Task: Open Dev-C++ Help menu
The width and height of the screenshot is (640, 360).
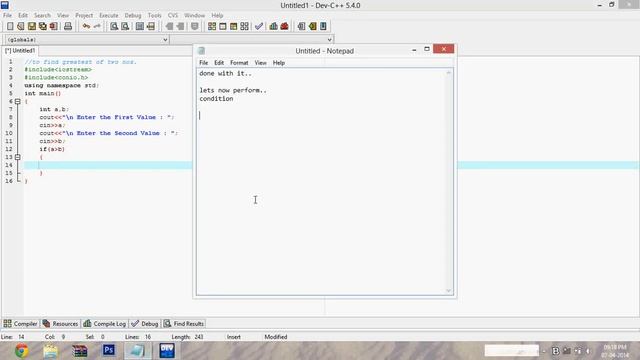Action: pyautogui.click(x=217, y=15)
